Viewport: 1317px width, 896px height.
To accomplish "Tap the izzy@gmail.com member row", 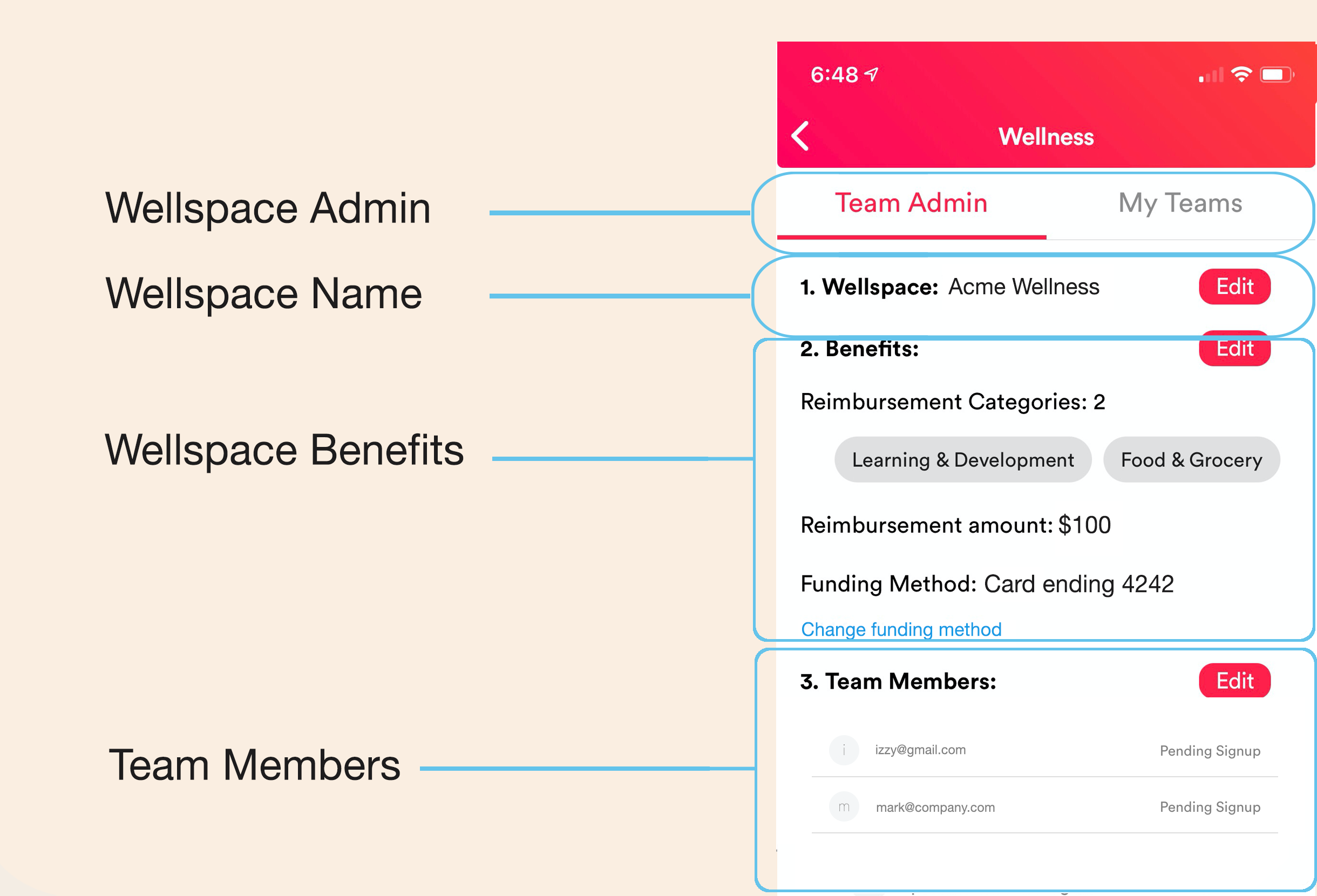I will [1044, 750].
